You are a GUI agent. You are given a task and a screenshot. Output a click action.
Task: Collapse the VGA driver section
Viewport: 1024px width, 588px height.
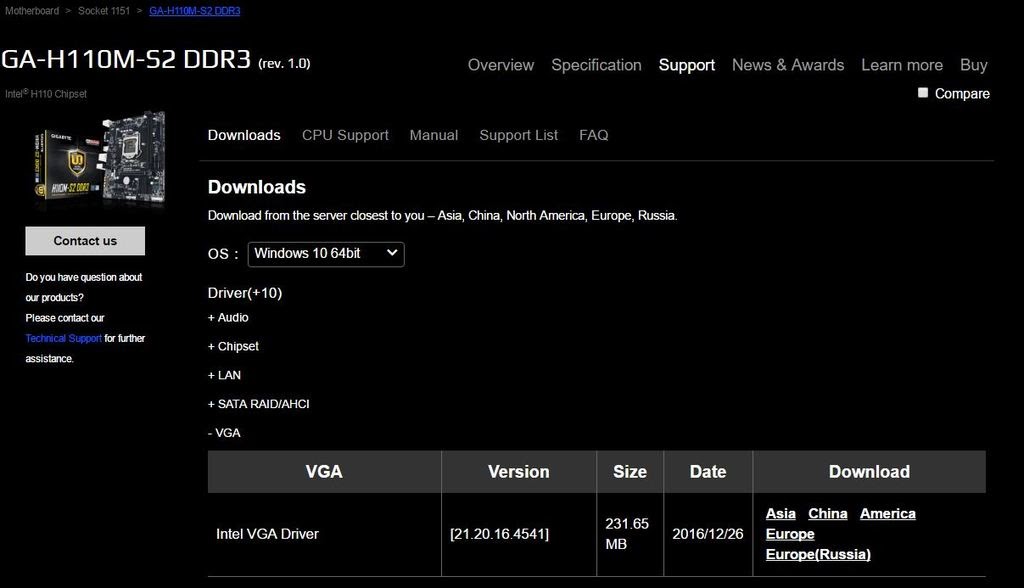225,432
